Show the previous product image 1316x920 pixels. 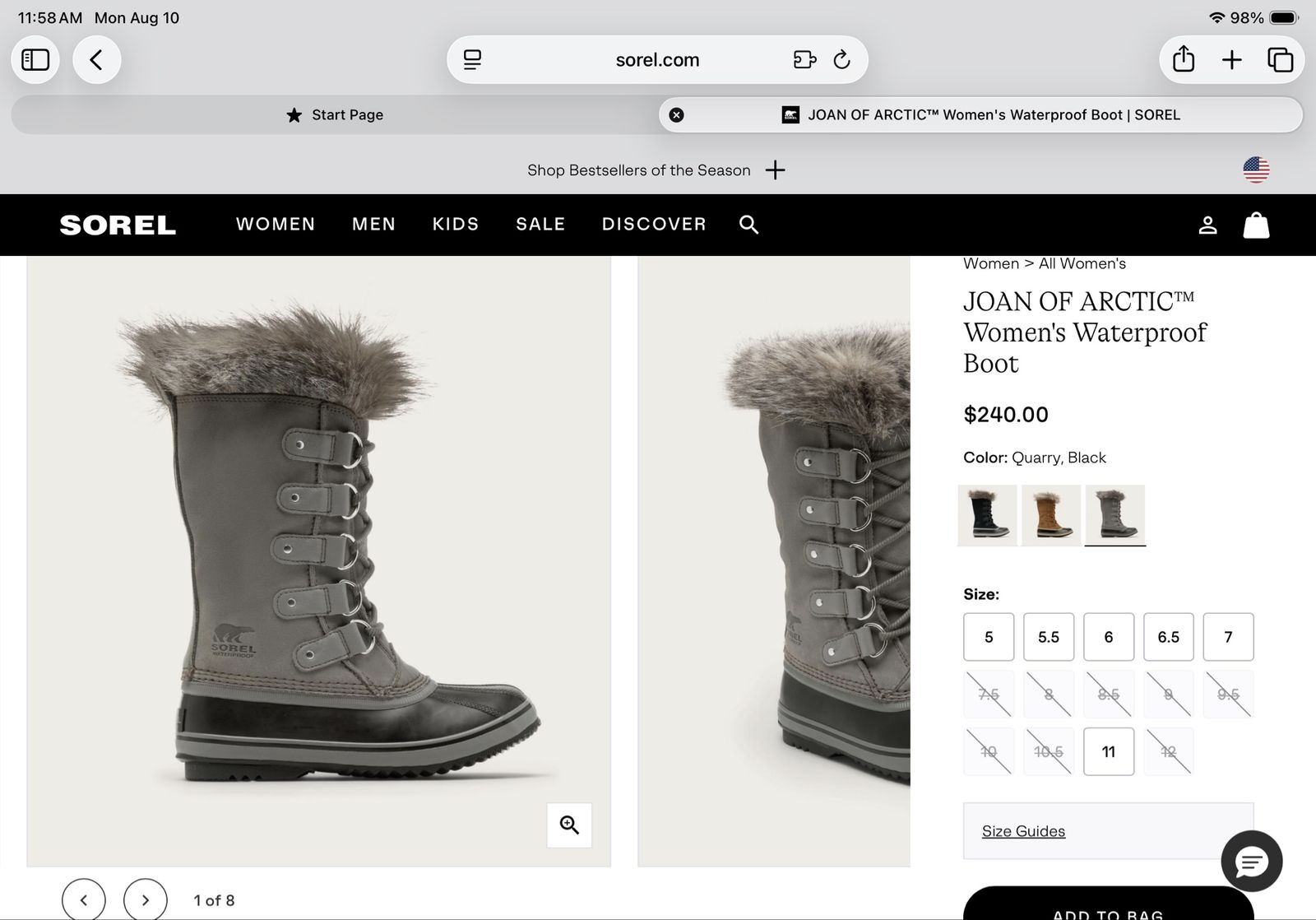coord(84,900)
